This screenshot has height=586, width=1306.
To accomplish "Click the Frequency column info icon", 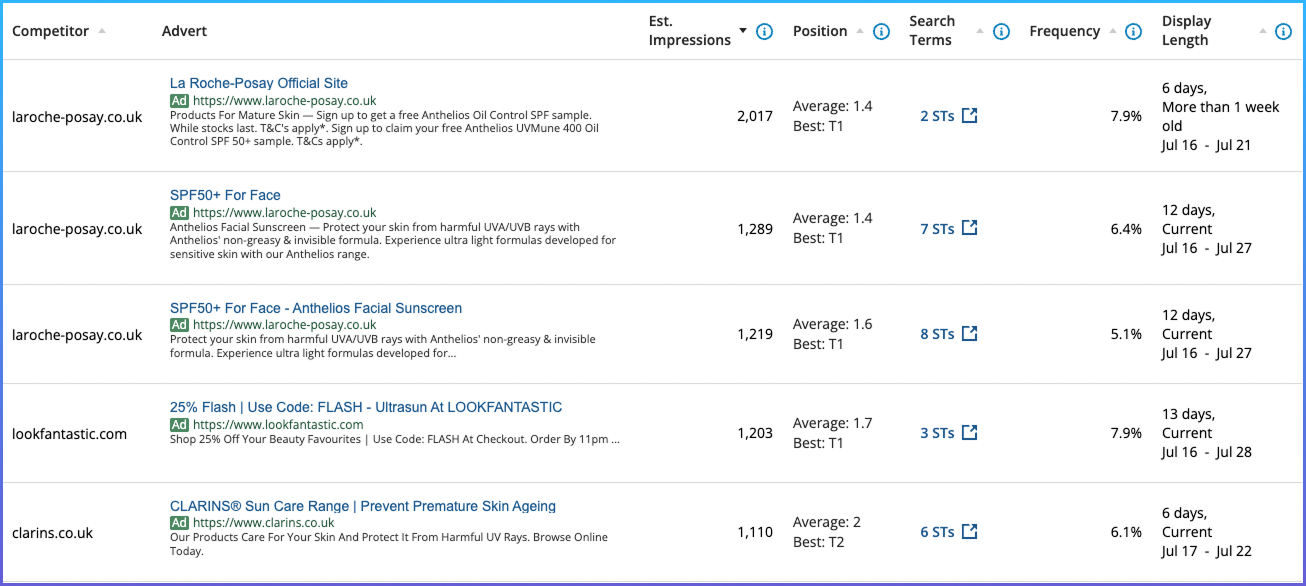I will (x=1133, y=31).
